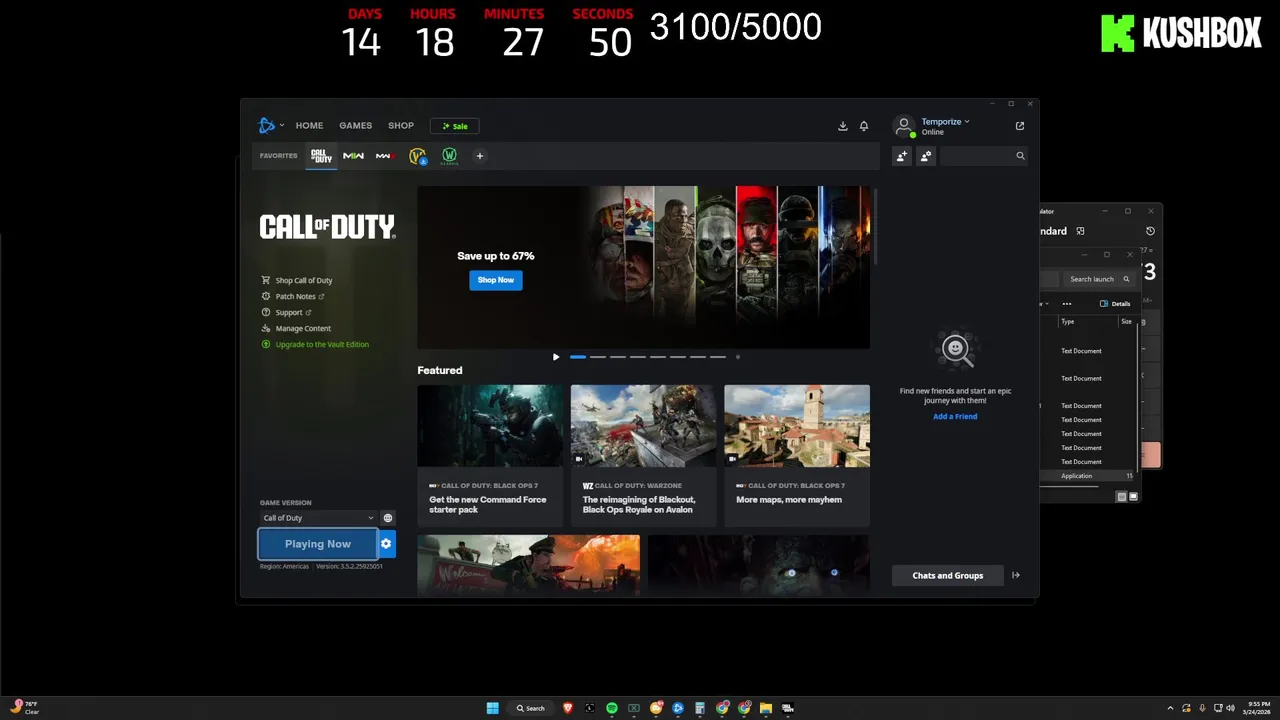Sort by the Size column in File Explorer
Image resolution: width=1280 pixels, height=720 pixels.
(x=1127, y=322)
